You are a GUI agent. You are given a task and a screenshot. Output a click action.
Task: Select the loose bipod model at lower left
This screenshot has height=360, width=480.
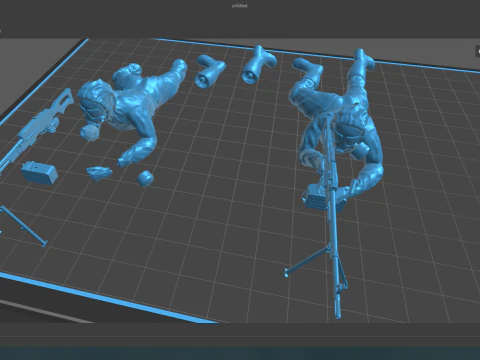coord(23,227)
